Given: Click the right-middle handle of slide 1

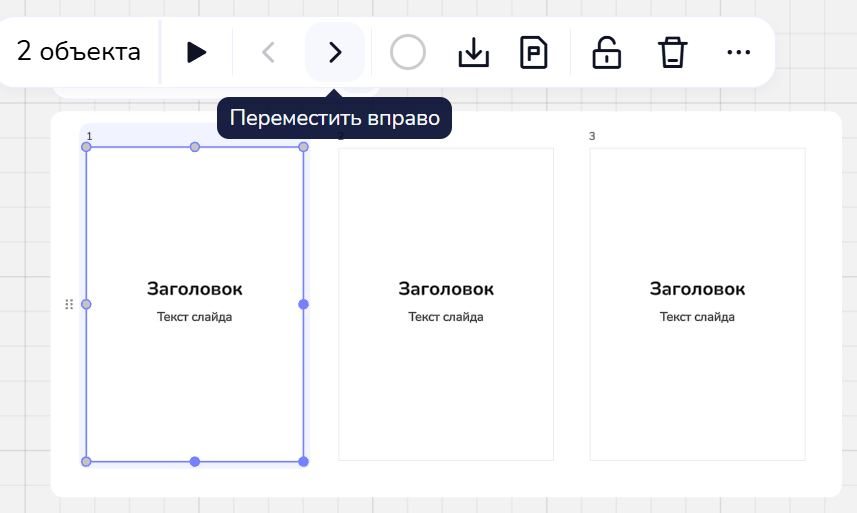Looking at the screenshot, I should [x=303, y=304].
